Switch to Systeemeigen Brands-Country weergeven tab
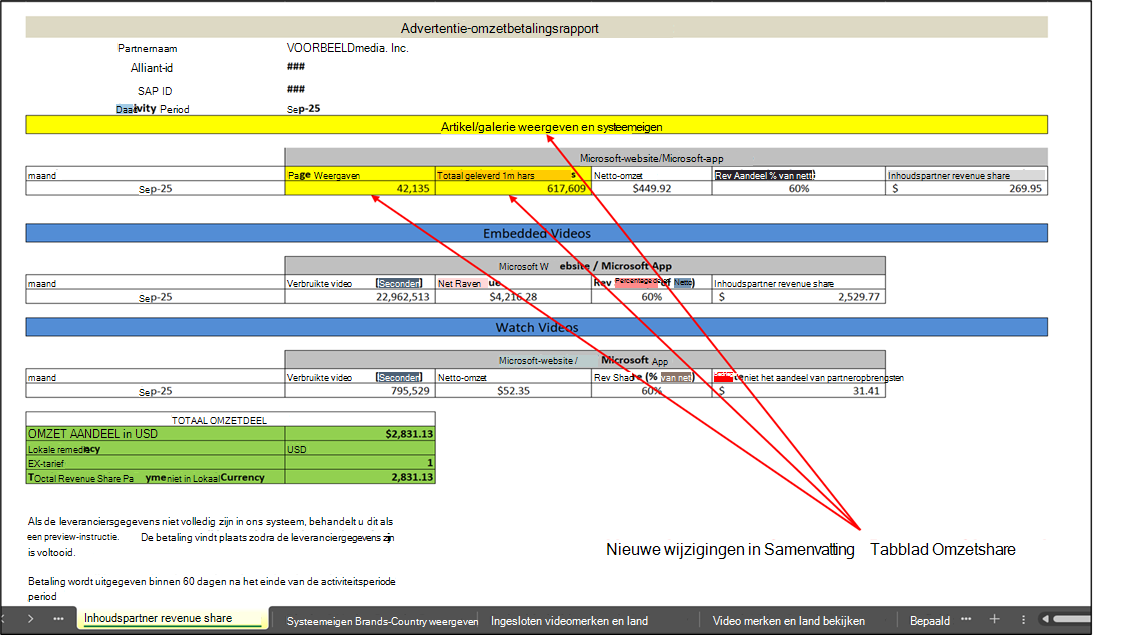This screenshot has height=635, width=1125. 382,621
